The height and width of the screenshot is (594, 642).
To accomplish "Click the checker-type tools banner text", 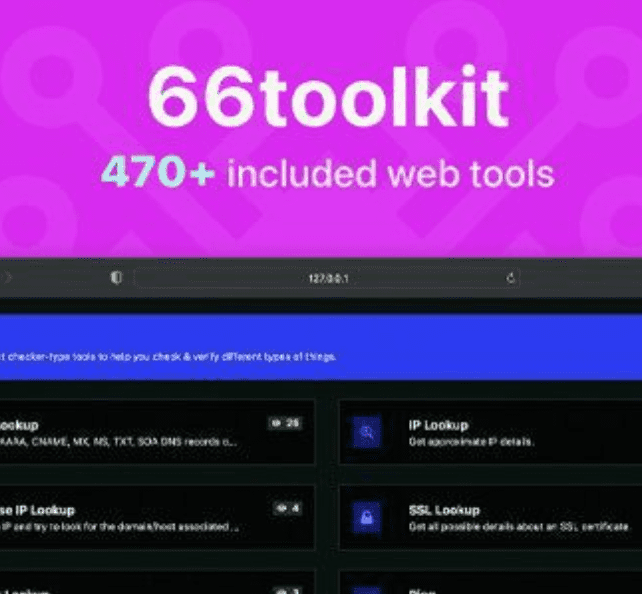I will coord(170,357).
